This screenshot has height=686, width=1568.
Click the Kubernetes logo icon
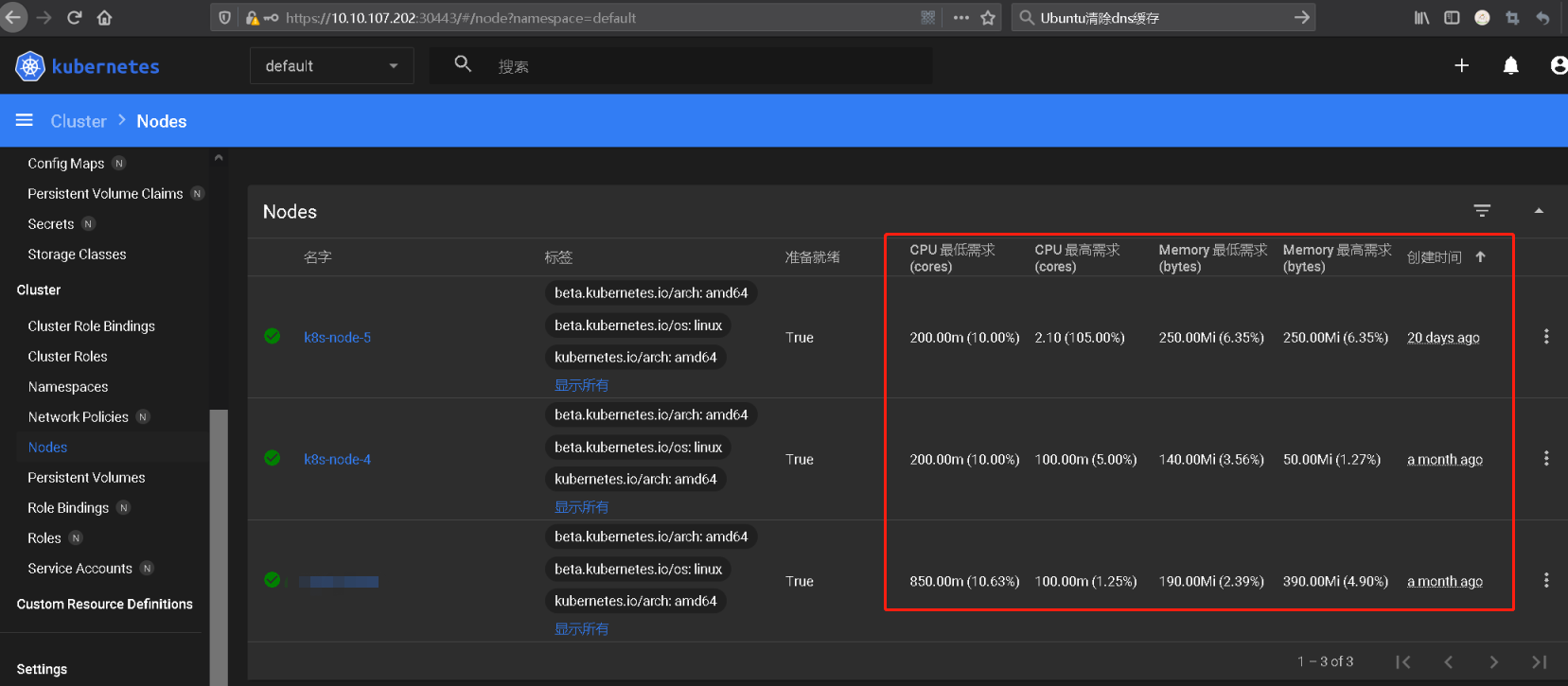(x=30, y=66)
